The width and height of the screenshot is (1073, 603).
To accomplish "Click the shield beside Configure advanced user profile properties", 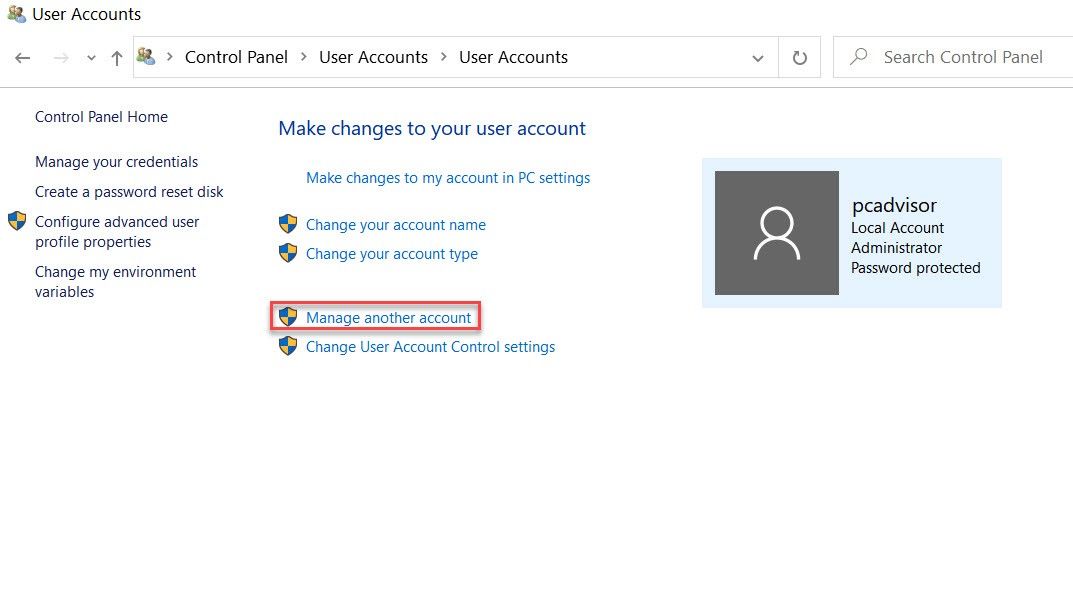I will [14, 221].
